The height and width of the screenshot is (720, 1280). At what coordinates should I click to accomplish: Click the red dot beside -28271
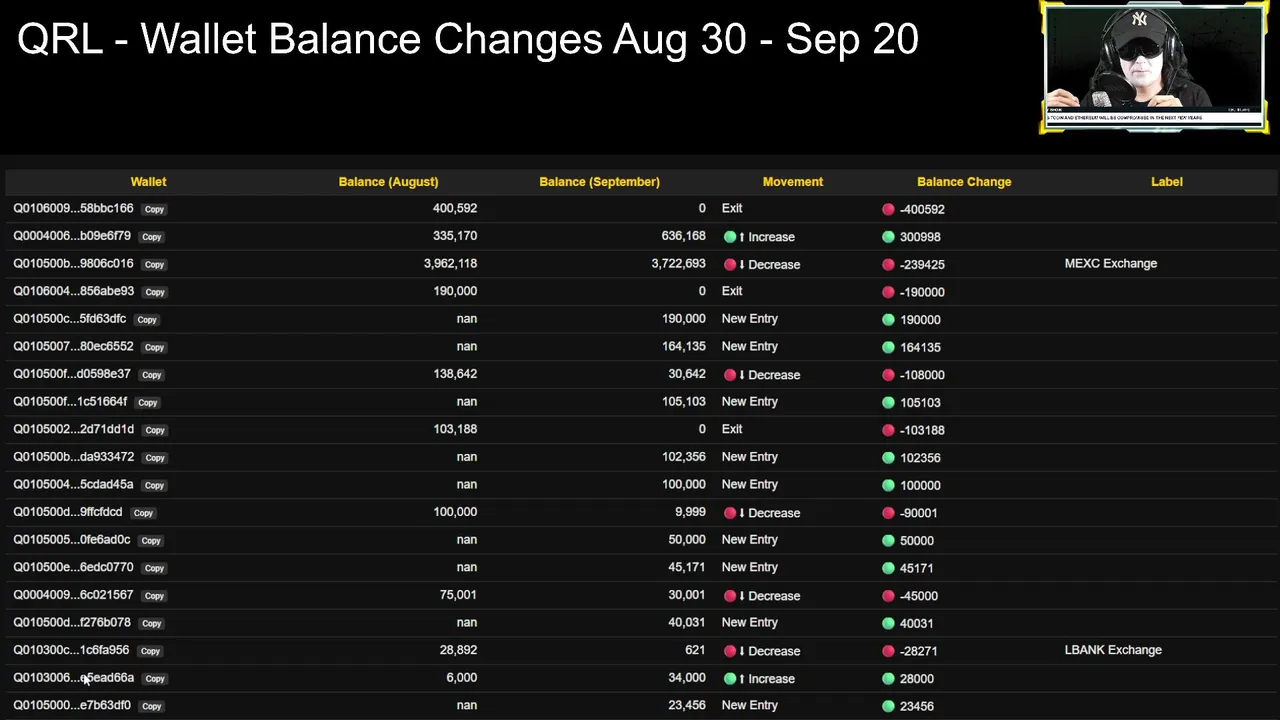(888, 651)
